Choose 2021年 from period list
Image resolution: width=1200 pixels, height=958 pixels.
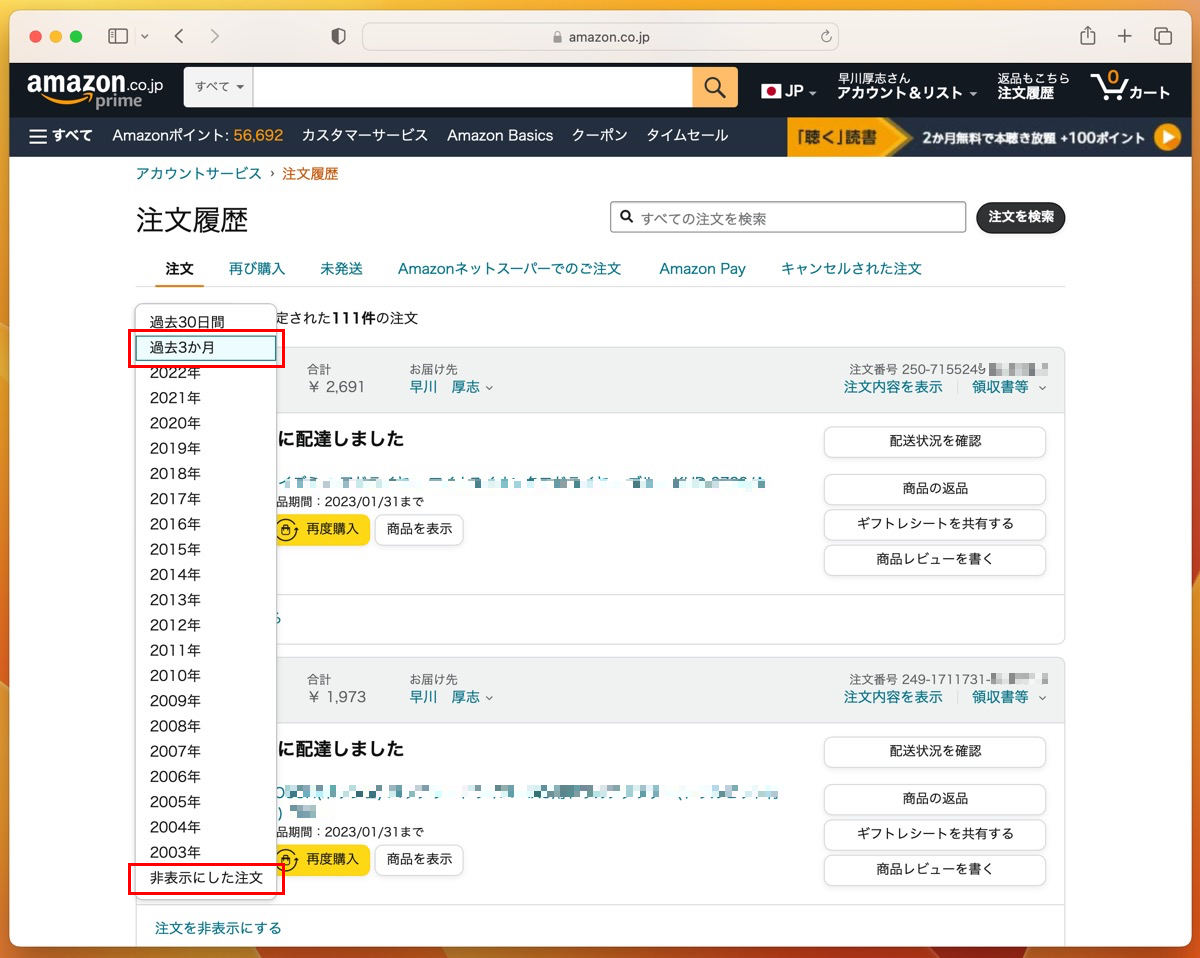click(205, 398)
